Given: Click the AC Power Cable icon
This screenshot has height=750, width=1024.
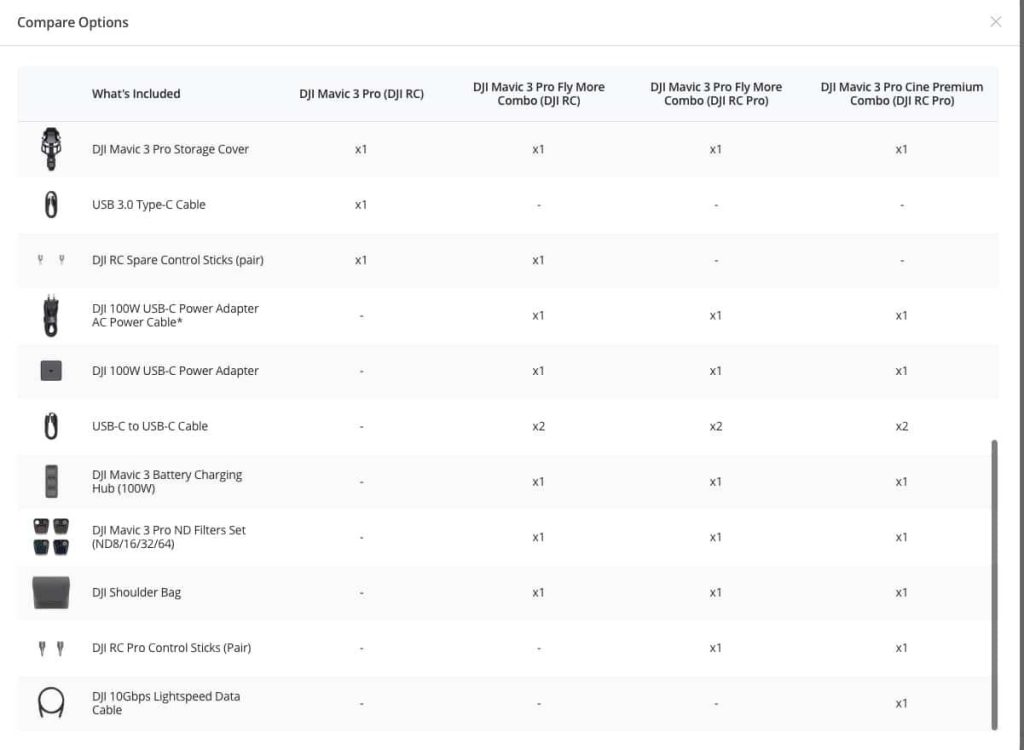Looking at the screenshot, I should coord(51,316).
